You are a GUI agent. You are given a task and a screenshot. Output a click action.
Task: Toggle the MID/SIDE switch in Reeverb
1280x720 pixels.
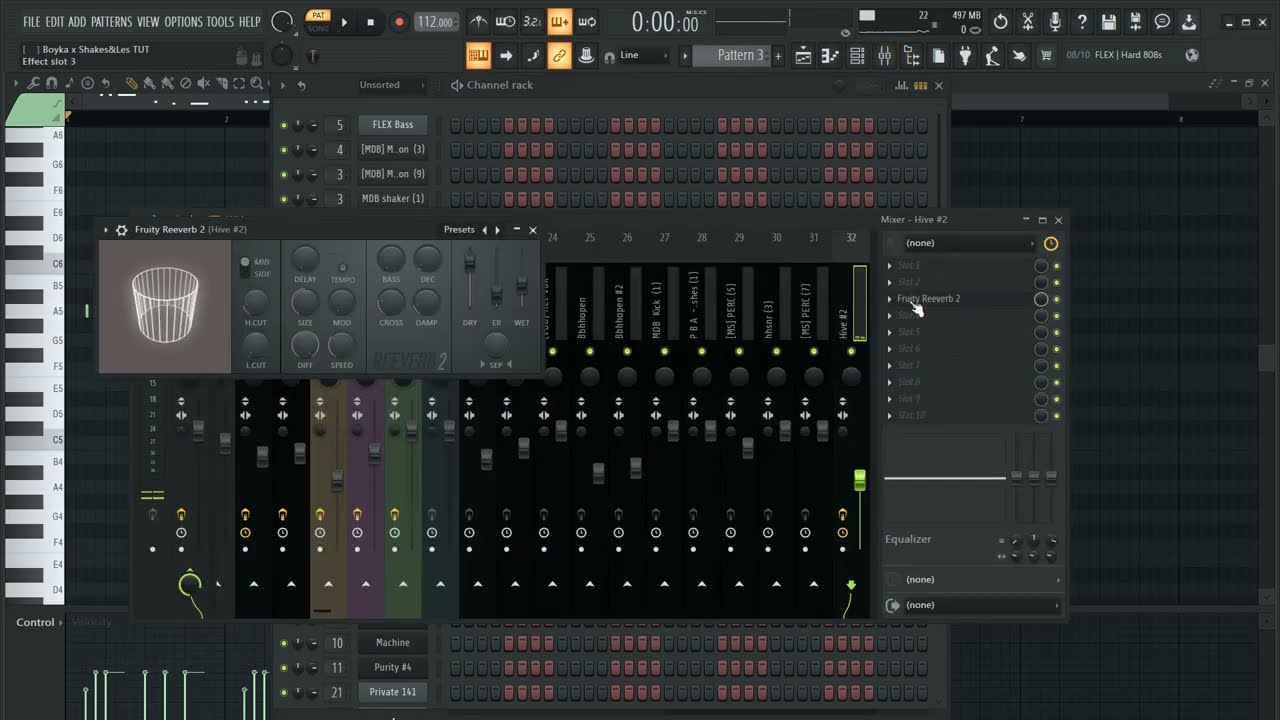pyautogui.click(x=245, y=267)
